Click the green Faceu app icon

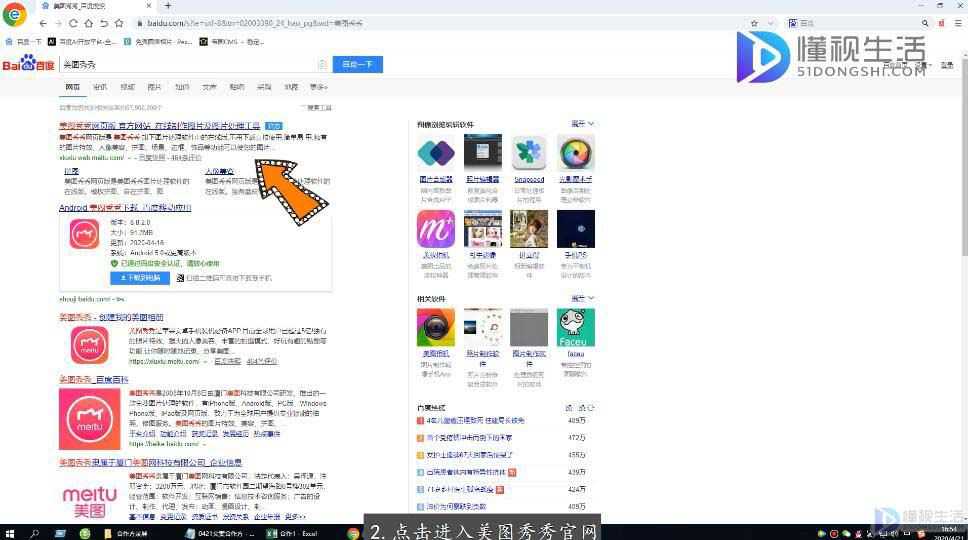(575, 328)
